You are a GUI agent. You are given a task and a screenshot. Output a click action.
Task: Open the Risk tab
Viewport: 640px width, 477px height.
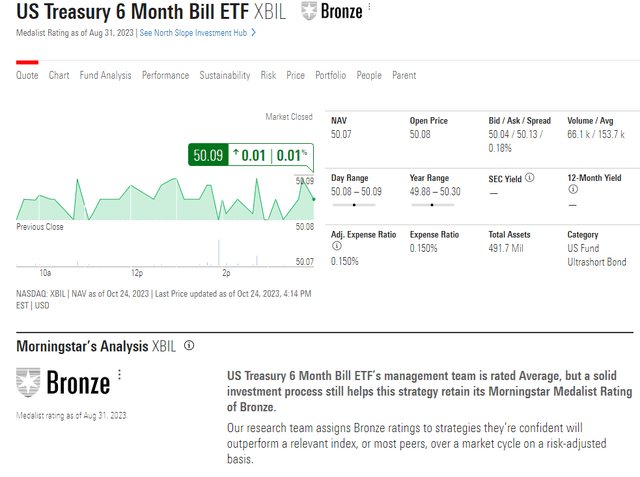[268, 75]
